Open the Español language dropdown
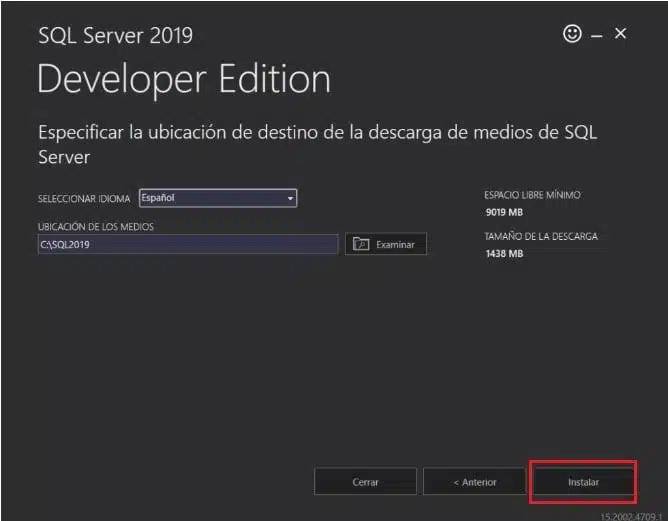This screenshot has height=521, width=668. pos(218,198)
